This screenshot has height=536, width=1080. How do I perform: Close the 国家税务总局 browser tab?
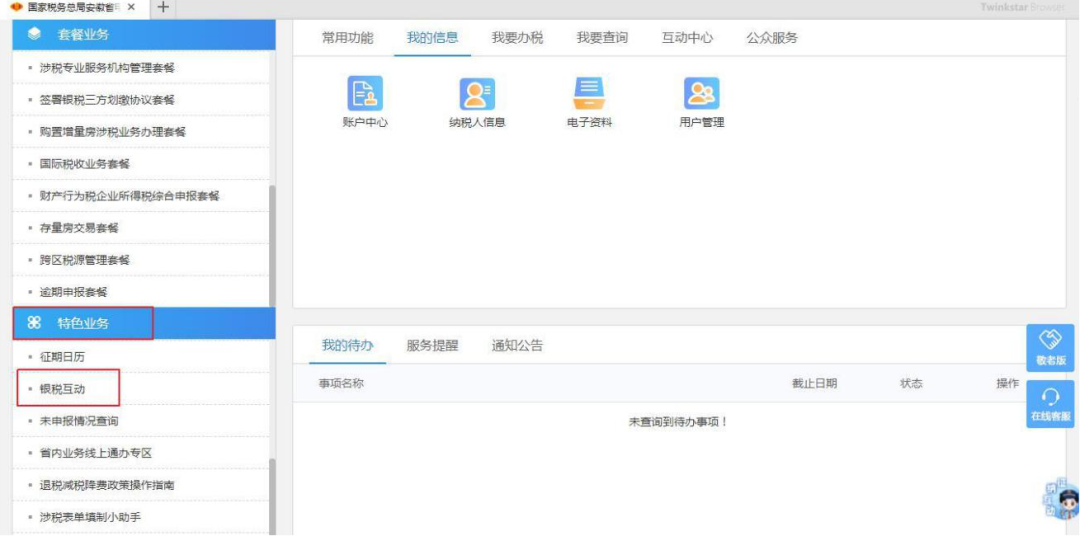pos(131,7)
